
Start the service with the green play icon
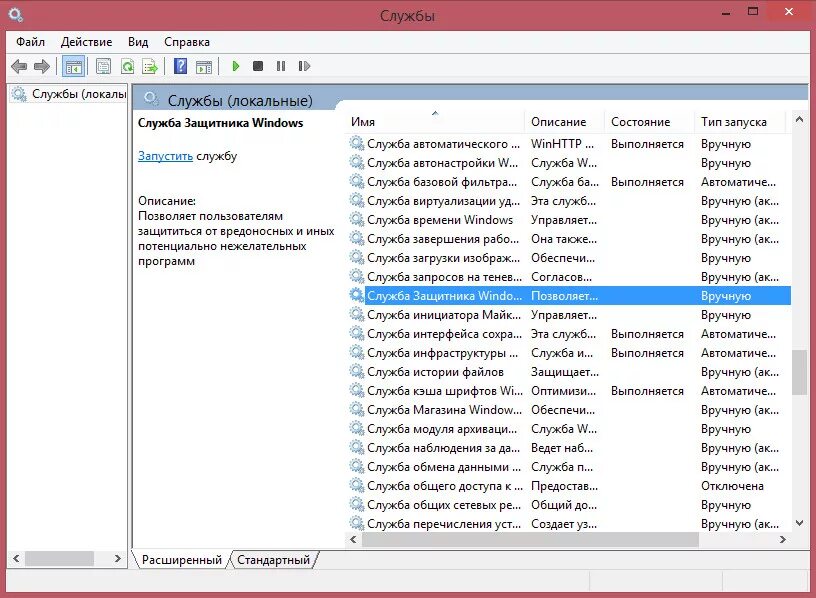pos(236,66)
